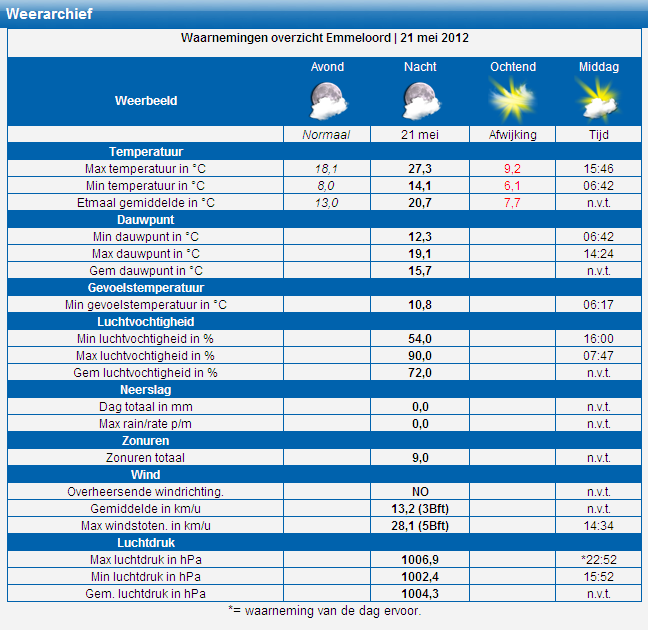
Task: Click the red deviation value 9,2
Action: [x=512, y=169]
